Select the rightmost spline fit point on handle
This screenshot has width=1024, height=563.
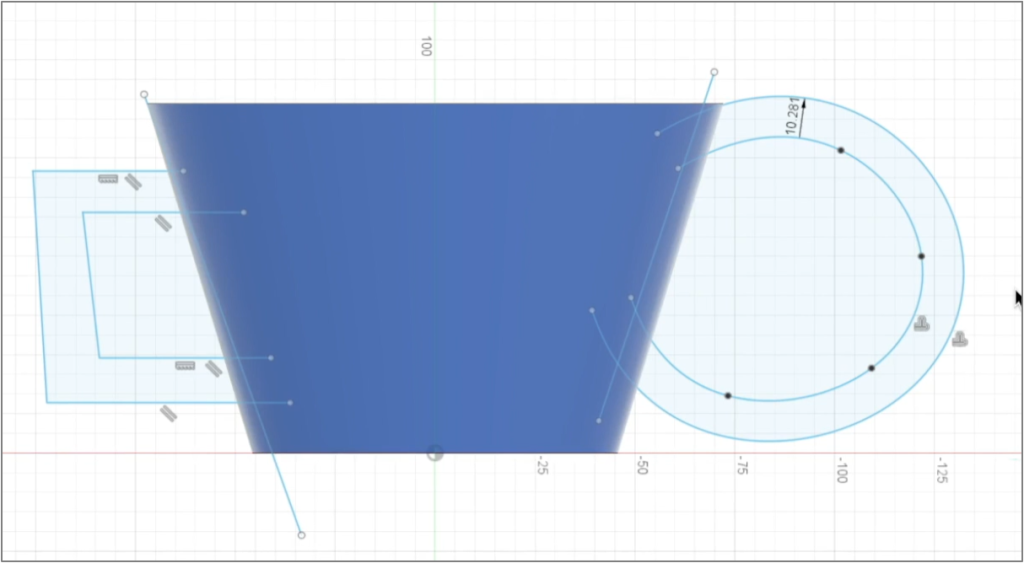pyautogui.click(x=921, y=256)
